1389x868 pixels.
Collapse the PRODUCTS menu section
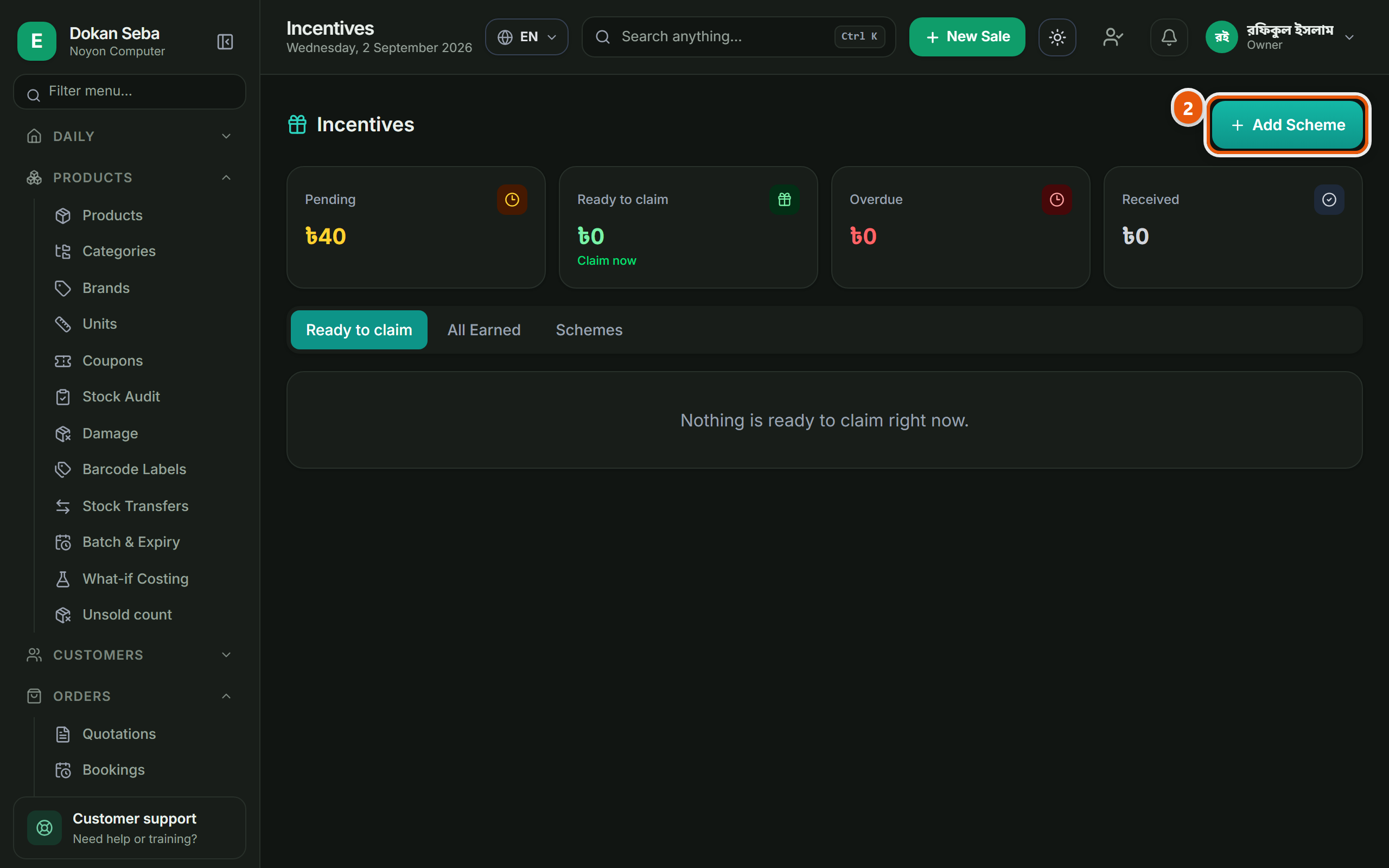pos(129,177)
